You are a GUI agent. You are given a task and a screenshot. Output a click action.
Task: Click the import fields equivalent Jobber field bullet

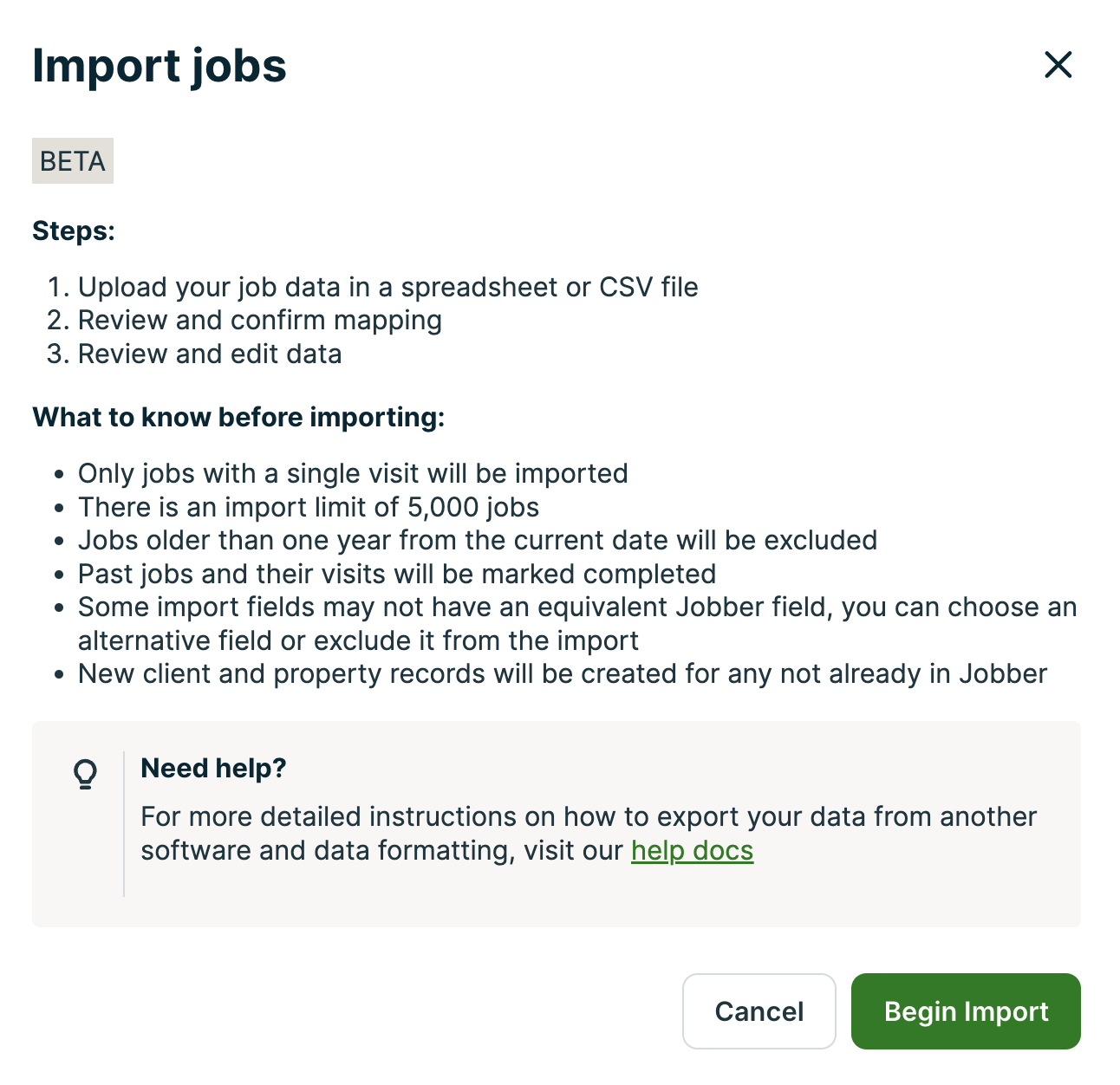tap(576, 607)
